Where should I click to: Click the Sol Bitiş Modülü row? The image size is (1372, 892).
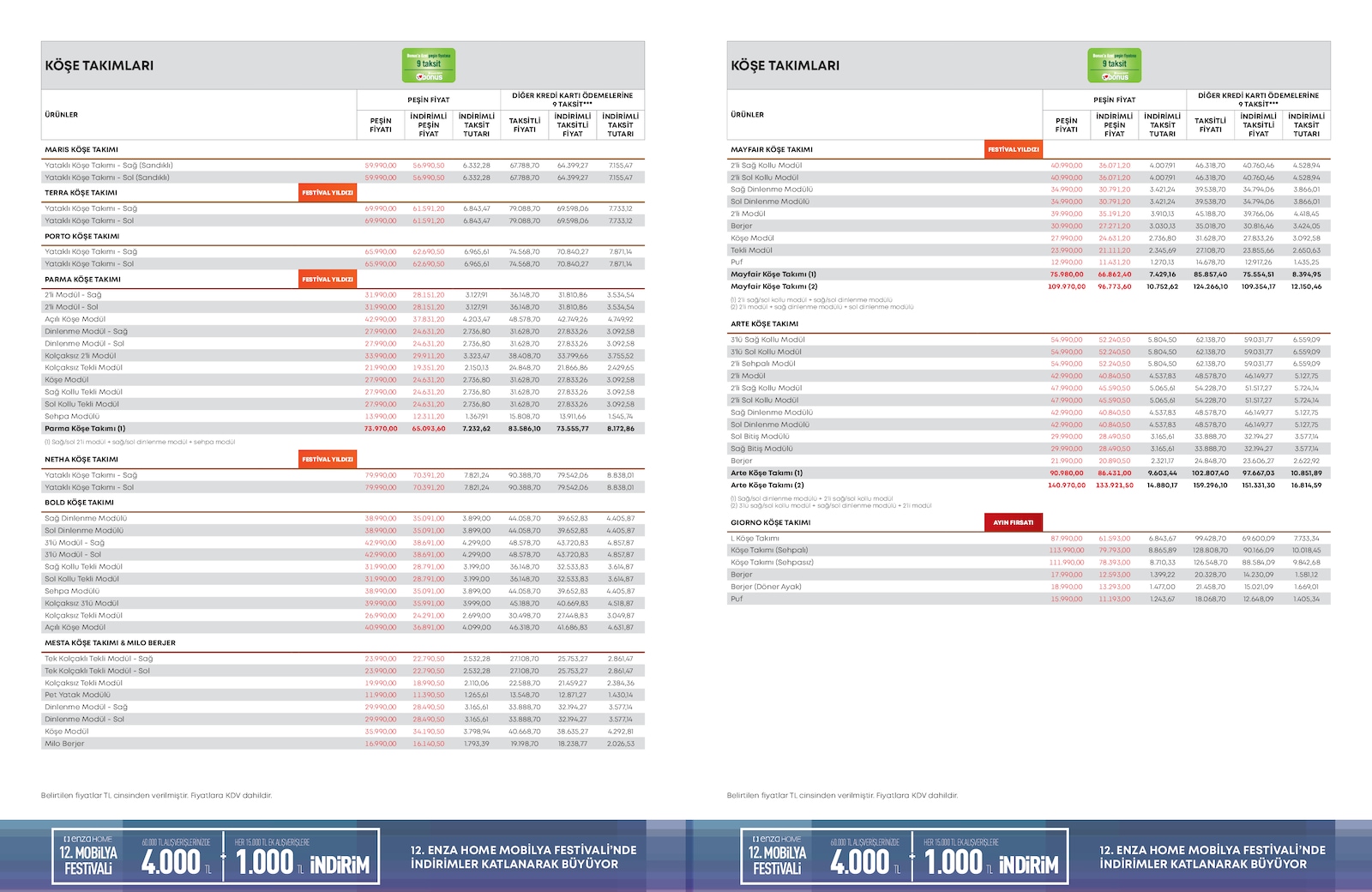coord(1029,437)
